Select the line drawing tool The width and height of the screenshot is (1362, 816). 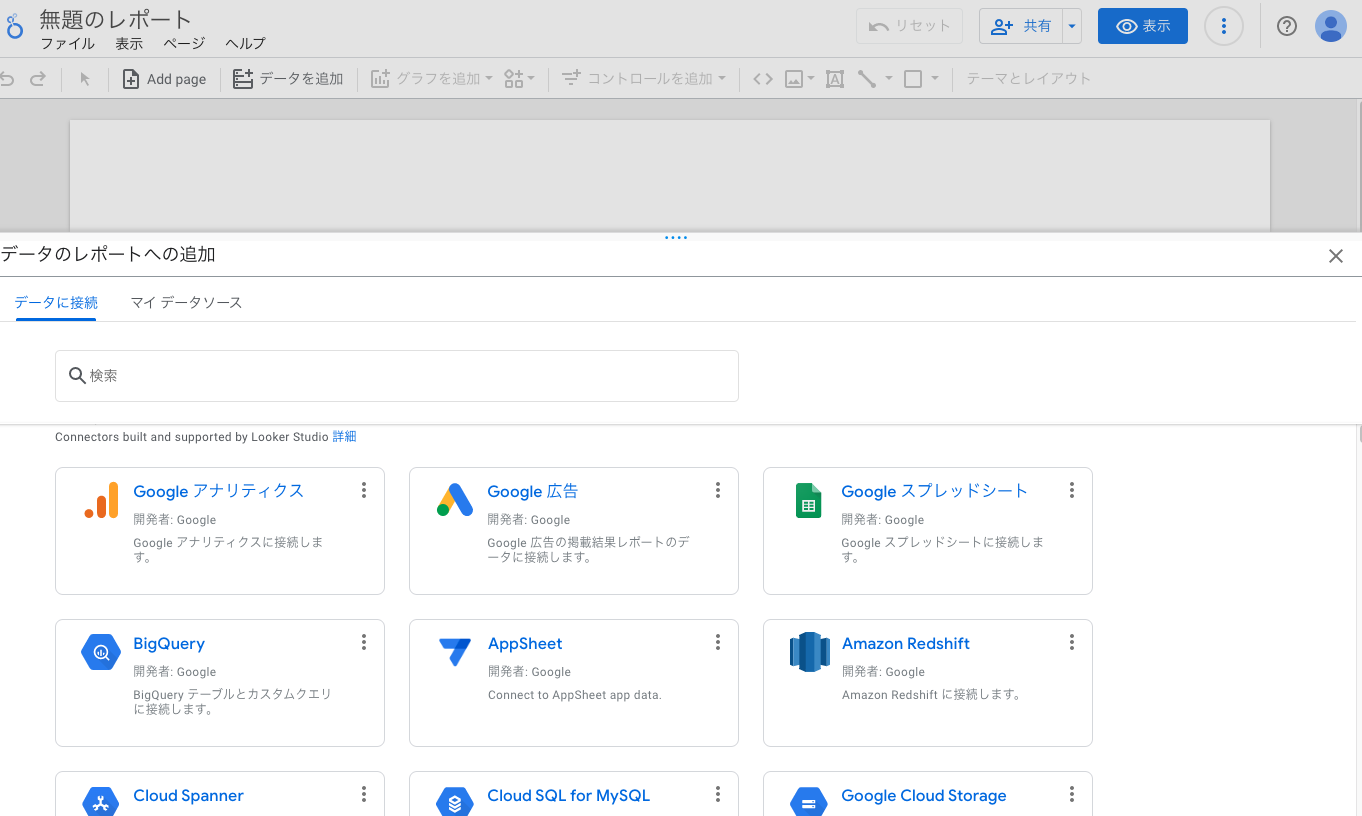tap(867, 79)
